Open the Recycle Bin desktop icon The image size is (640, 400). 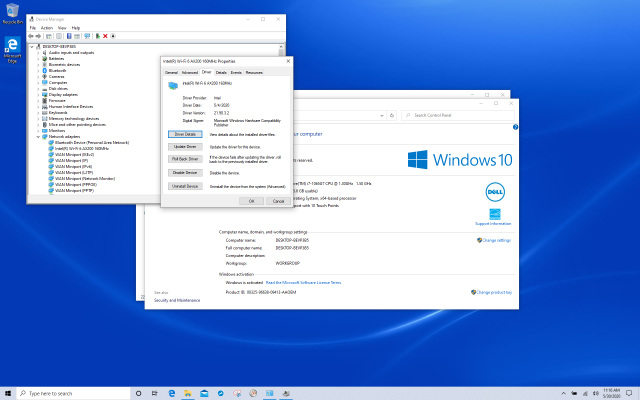[x=14, y=9]
